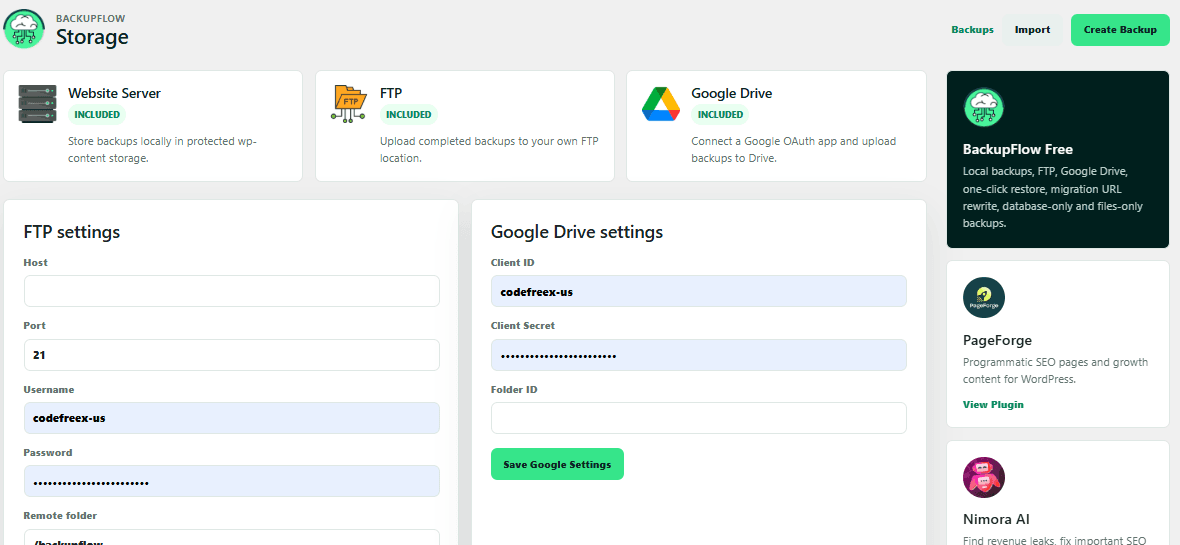
Task: Click the FTP Password field
Action: pyautogui.click(x=232, y=481)
